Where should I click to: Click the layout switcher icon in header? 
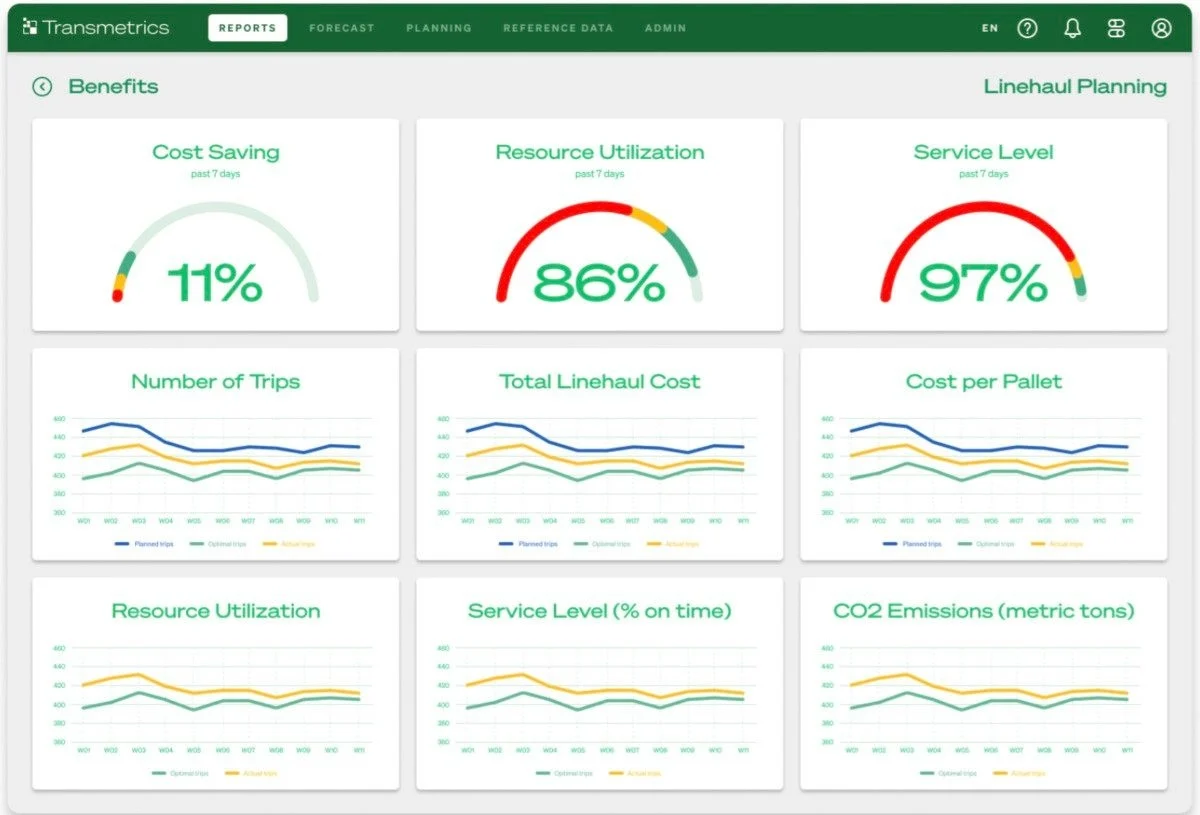click(1117, 28)
